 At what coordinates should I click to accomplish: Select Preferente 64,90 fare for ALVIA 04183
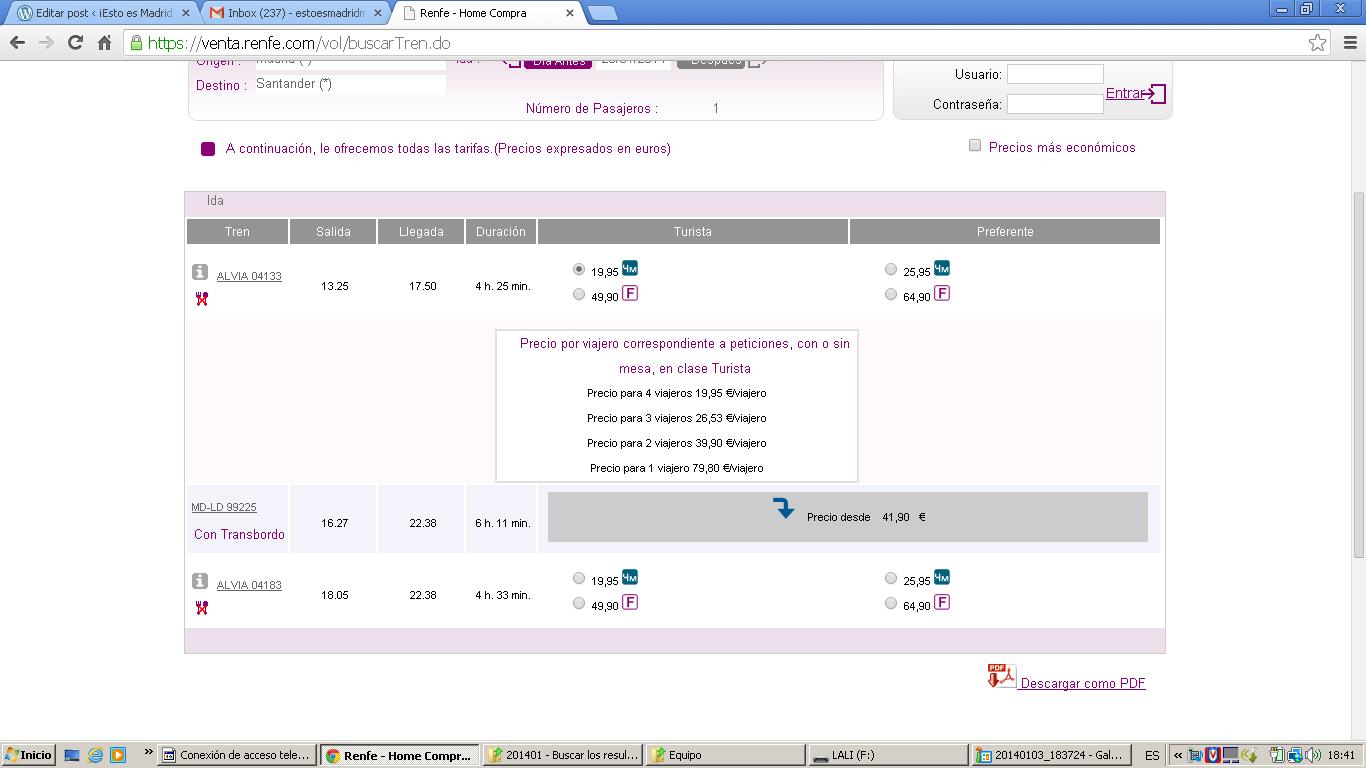891,603
